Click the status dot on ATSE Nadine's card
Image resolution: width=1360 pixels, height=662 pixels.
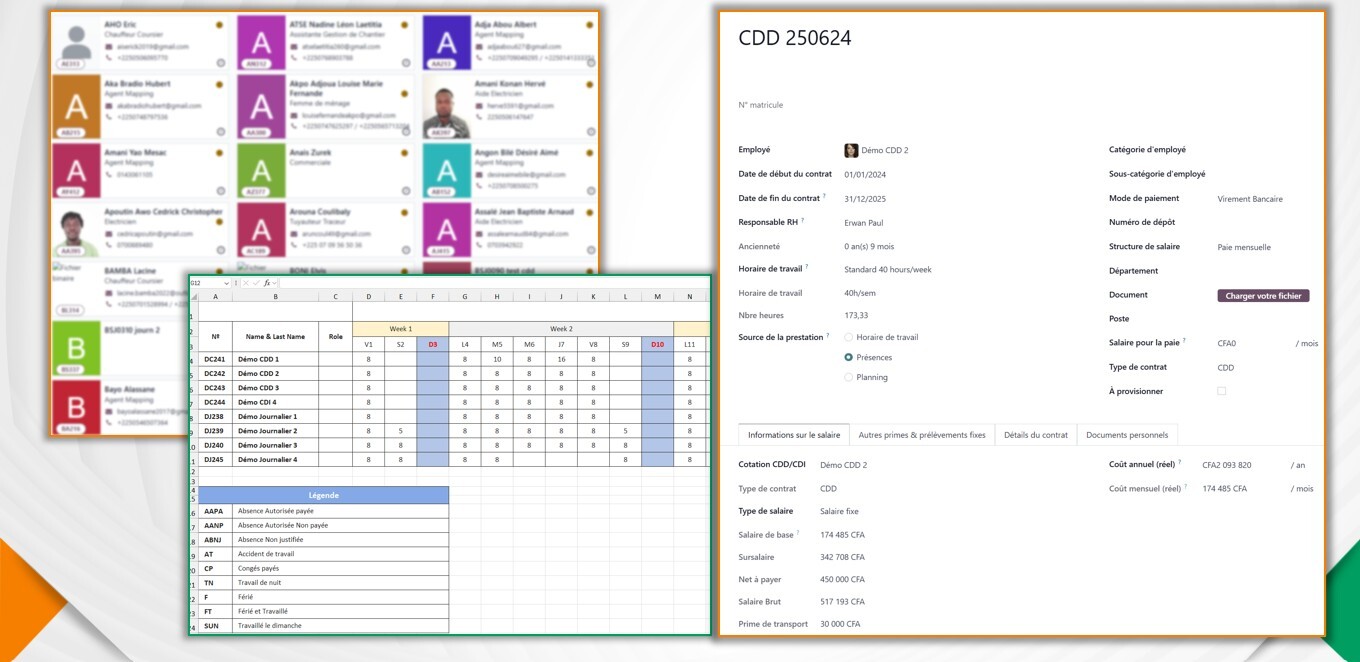coord(405,24)
